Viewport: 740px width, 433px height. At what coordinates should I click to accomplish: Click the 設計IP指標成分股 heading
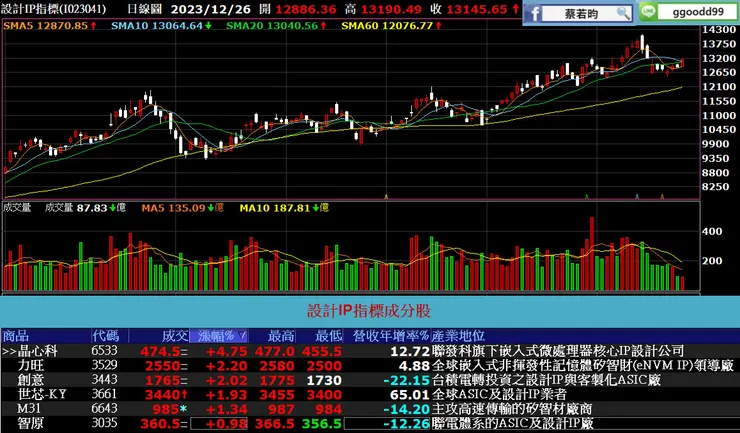coord(369,311)
